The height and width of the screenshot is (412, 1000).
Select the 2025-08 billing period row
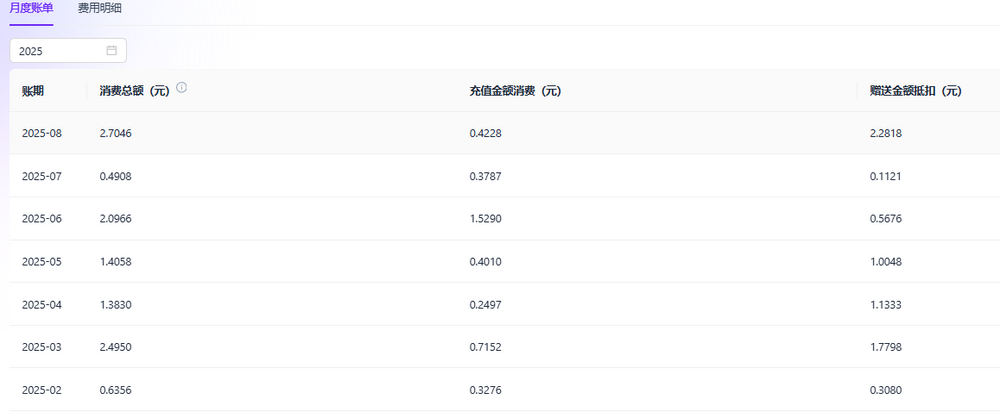[42, 133]
